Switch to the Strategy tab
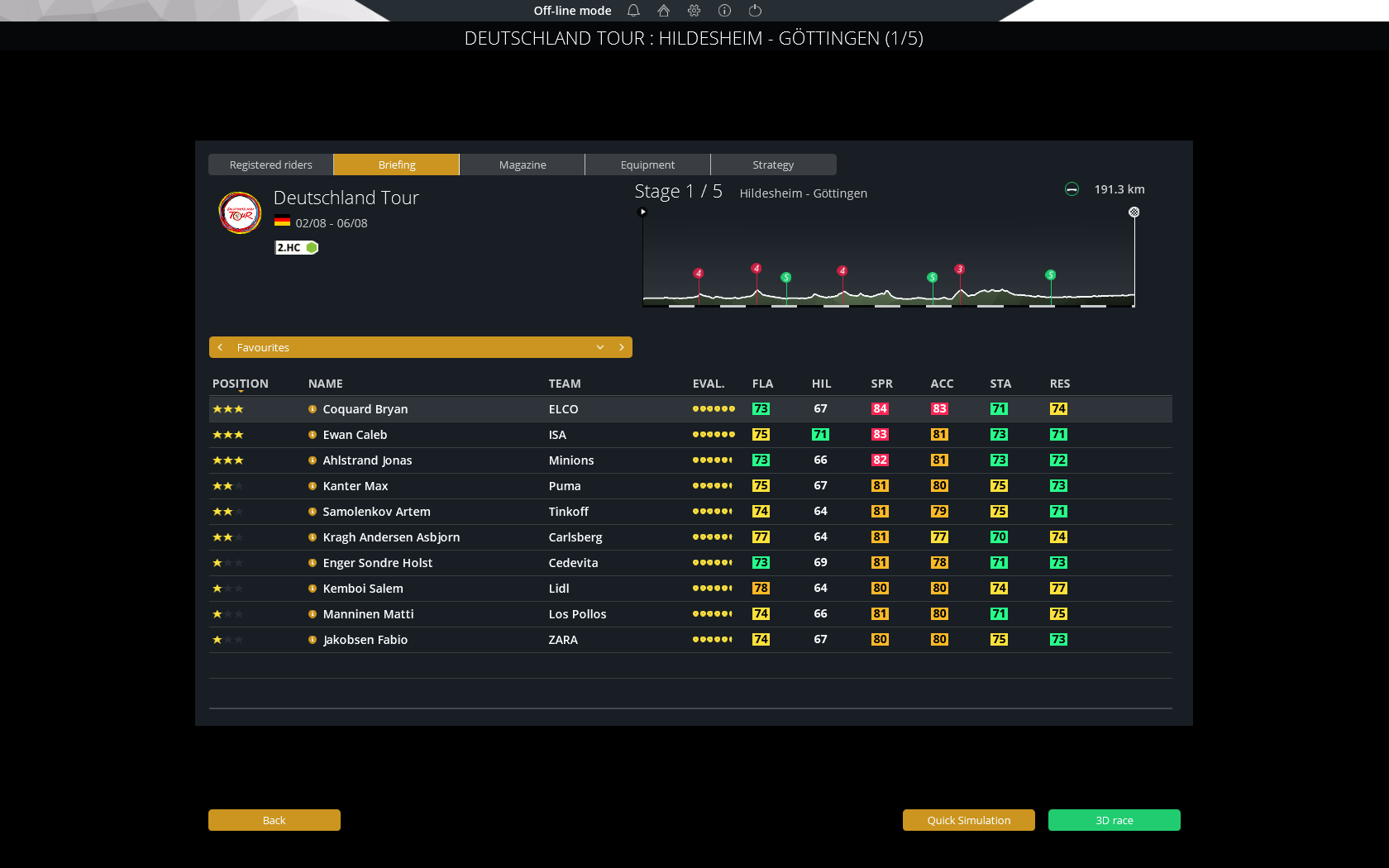1389x868 pixels. 773,165
